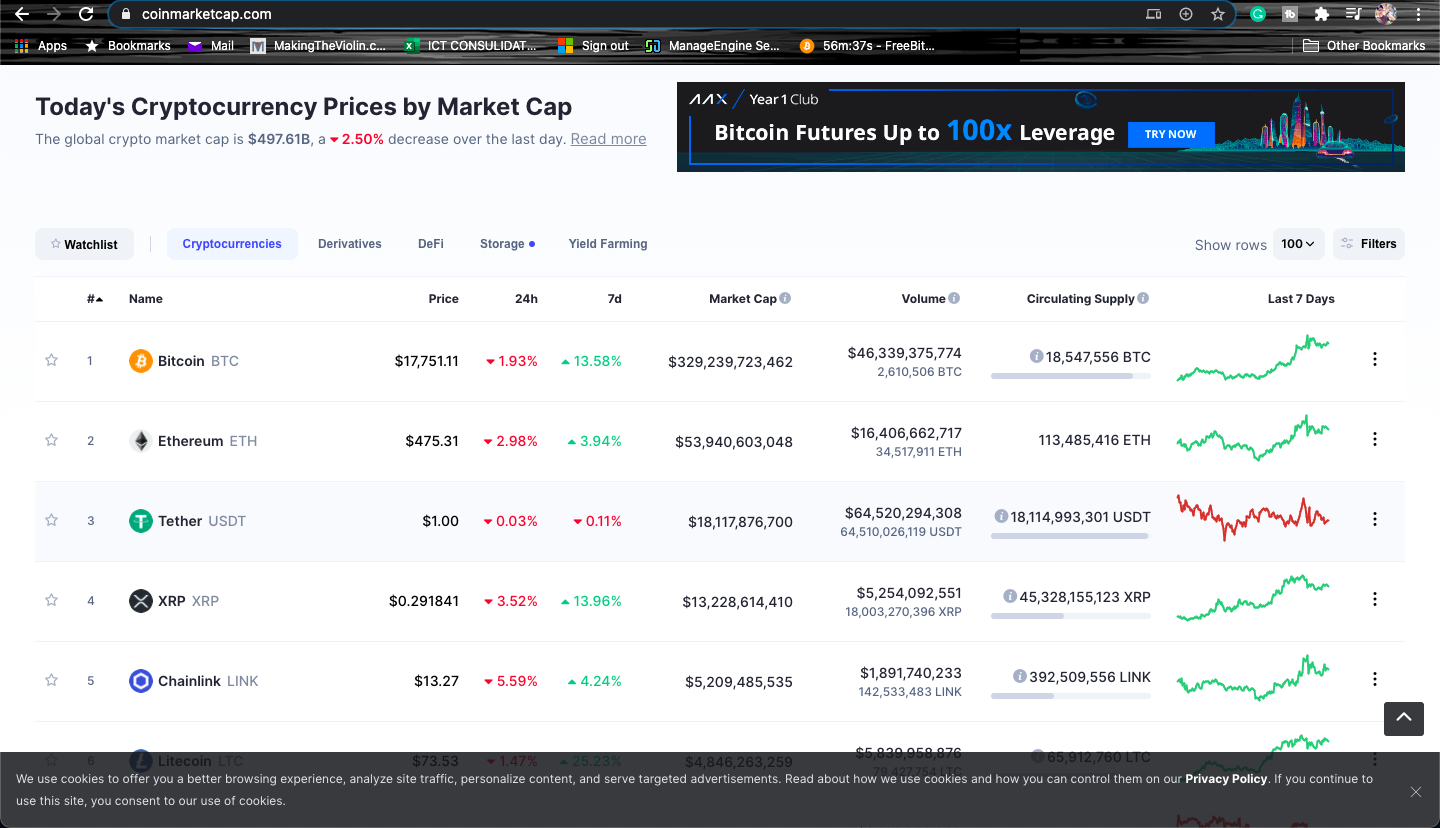This screenshot has width=1440, height=828.
Task: Open the Filters button
Action: tap(1369, 244)
